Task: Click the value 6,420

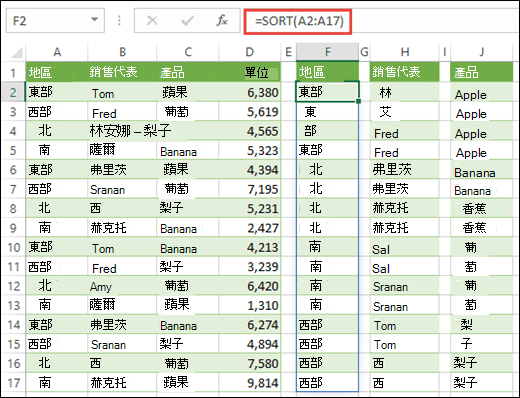Action: [x=263, y=286]
